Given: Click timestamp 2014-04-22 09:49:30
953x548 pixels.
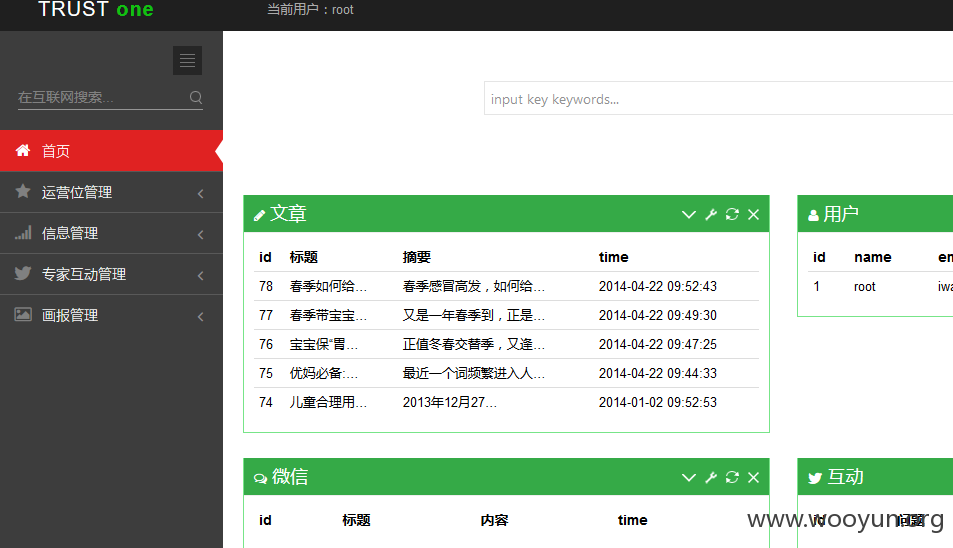Looking at the screenshot, I should [x=658, y=315].
